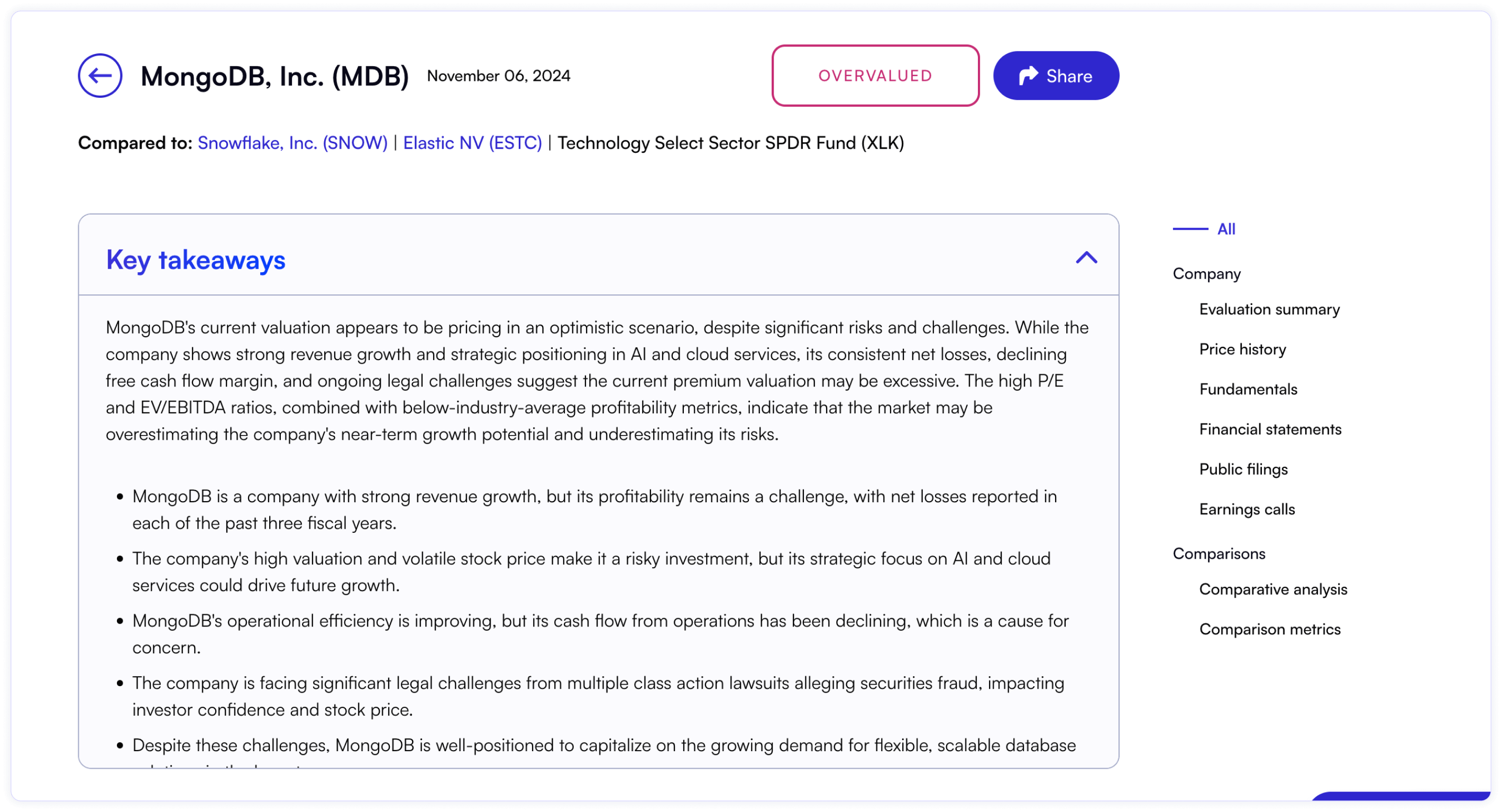Click the Share arrow icon
1502x812 pixels.
click(x=1028, y=76)
